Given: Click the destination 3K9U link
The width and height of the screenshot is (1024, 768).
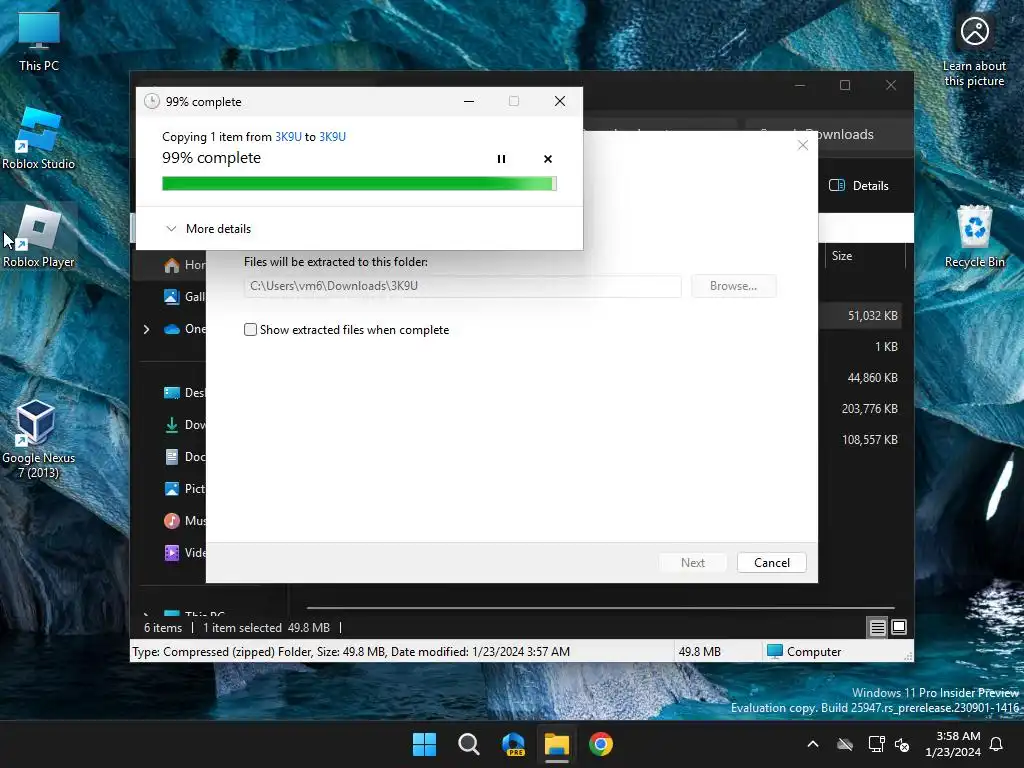Looking at the screenshot, I should [332, 136].
